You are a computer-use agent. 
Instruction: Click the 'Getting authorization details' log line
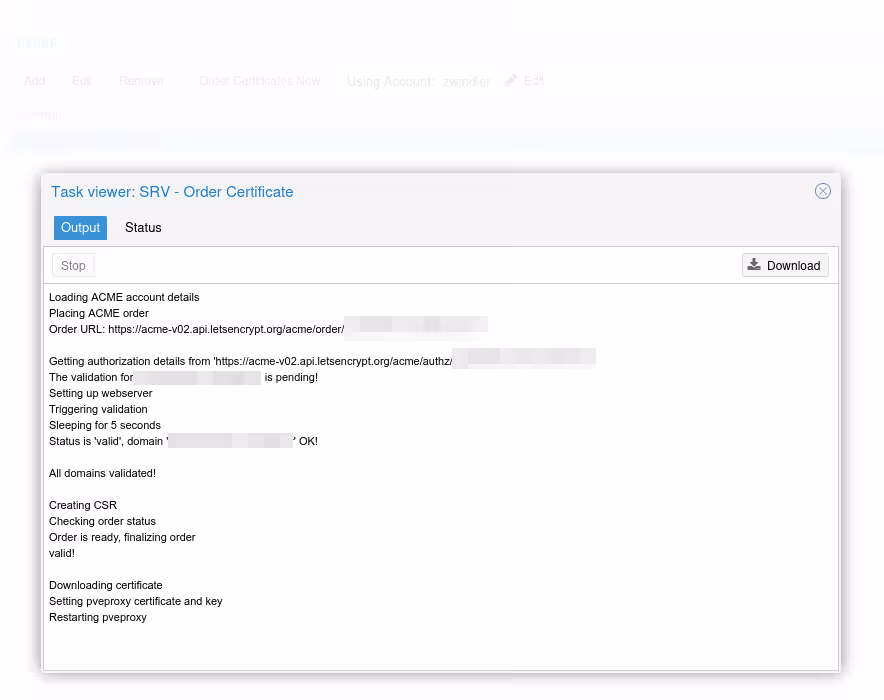(250, 361)
